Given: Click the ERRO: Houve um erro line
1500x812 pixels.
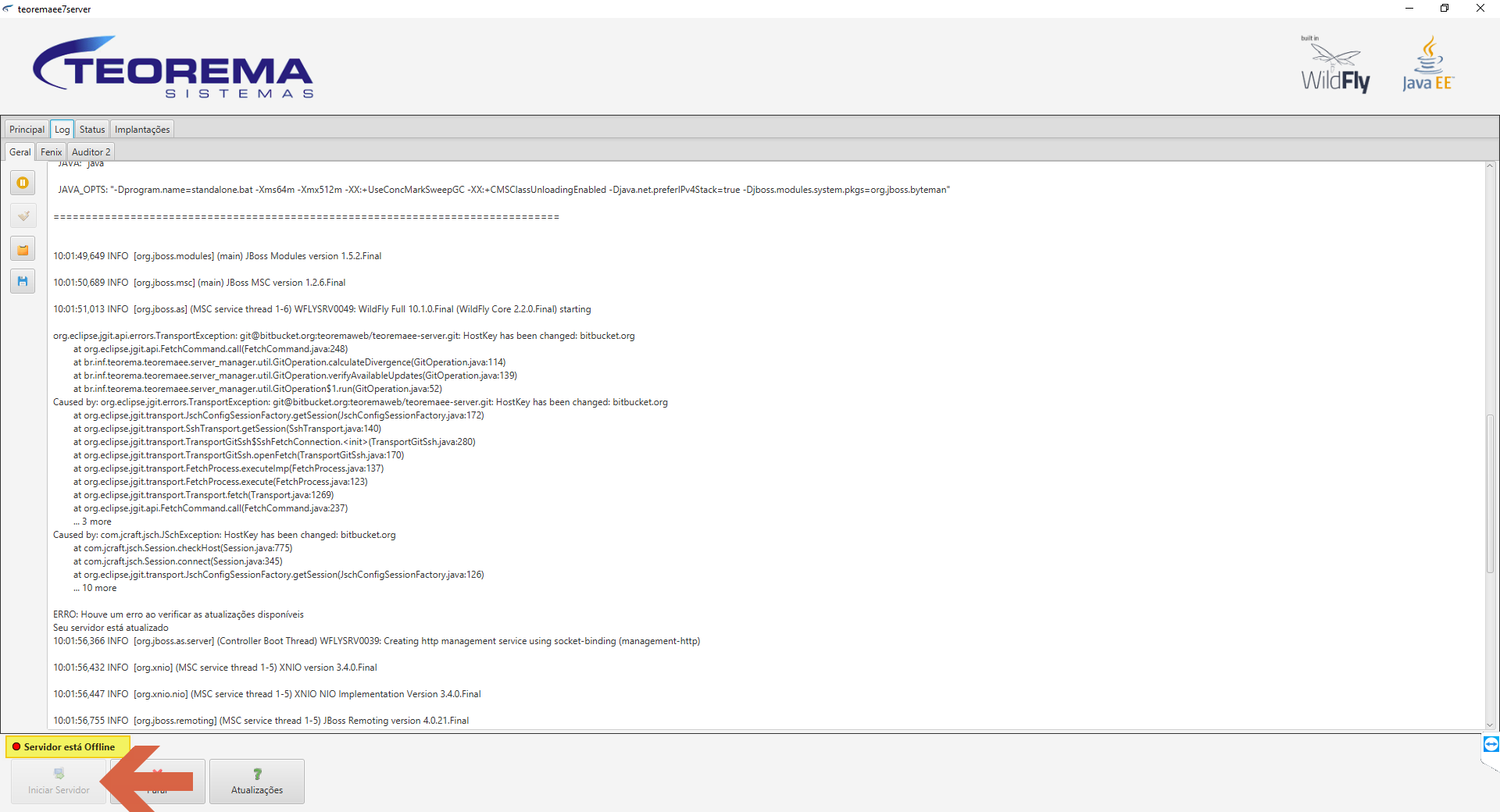Looking at the screenshot, I should 178,614.
